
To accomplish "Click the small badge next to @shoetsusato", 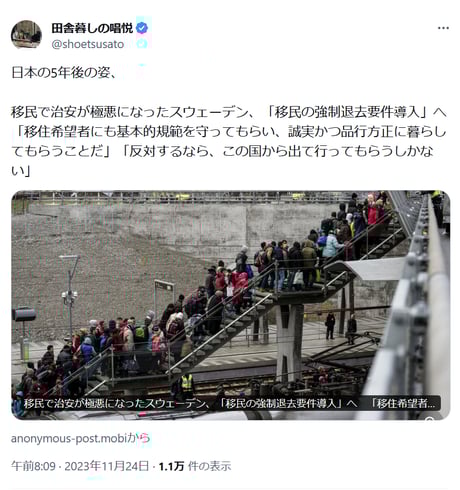I will pos(142,44).
